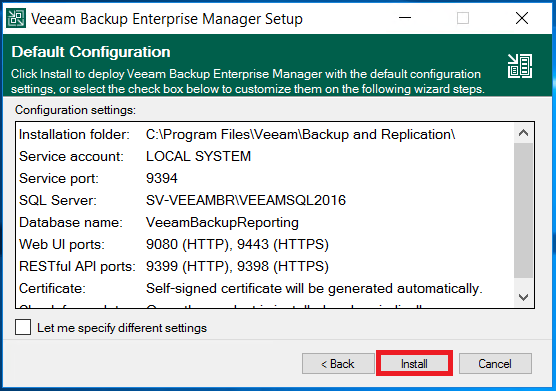Click the Veeam Backup Enterprise Manager Setup title
Viewport: 556px width, 391px height.
click(167, 19)
